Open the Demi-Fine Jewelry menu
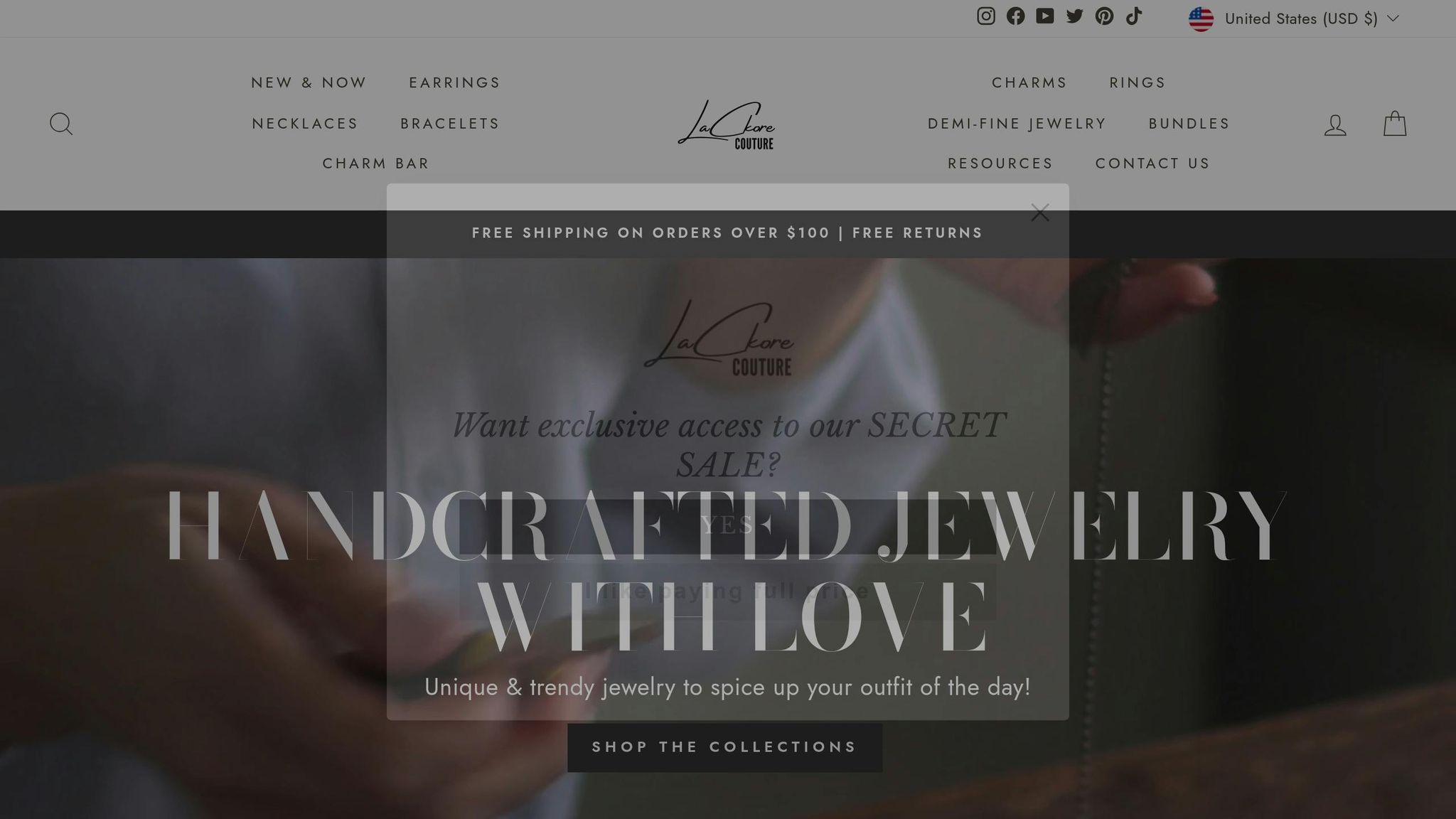This screenshot has height=819, width=1456. tap(1017, 124)
